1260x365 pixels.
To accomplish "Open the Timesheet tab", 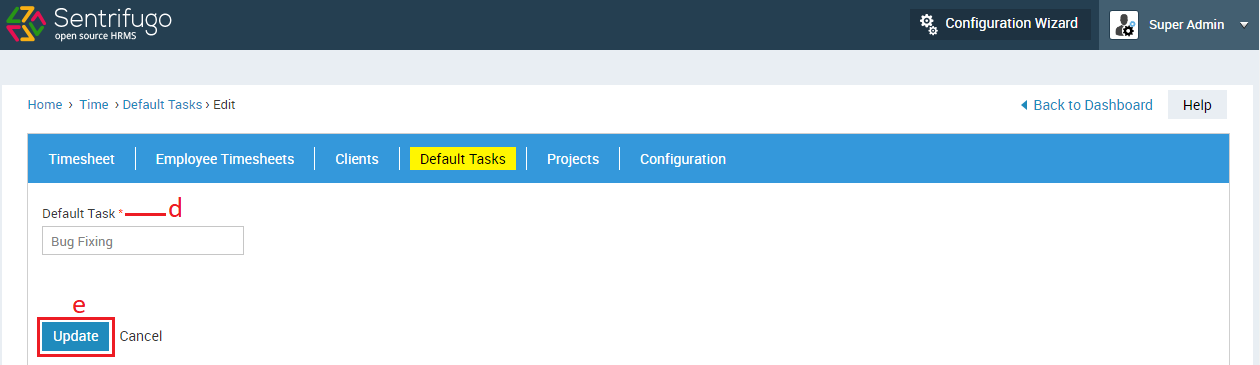I will coord(82,159).
